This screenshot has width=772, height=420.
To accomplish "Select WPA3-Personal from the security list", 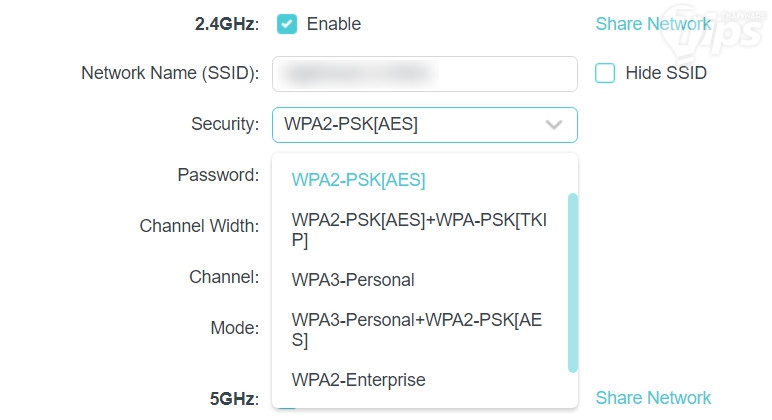I will click(x=353, y=279).
